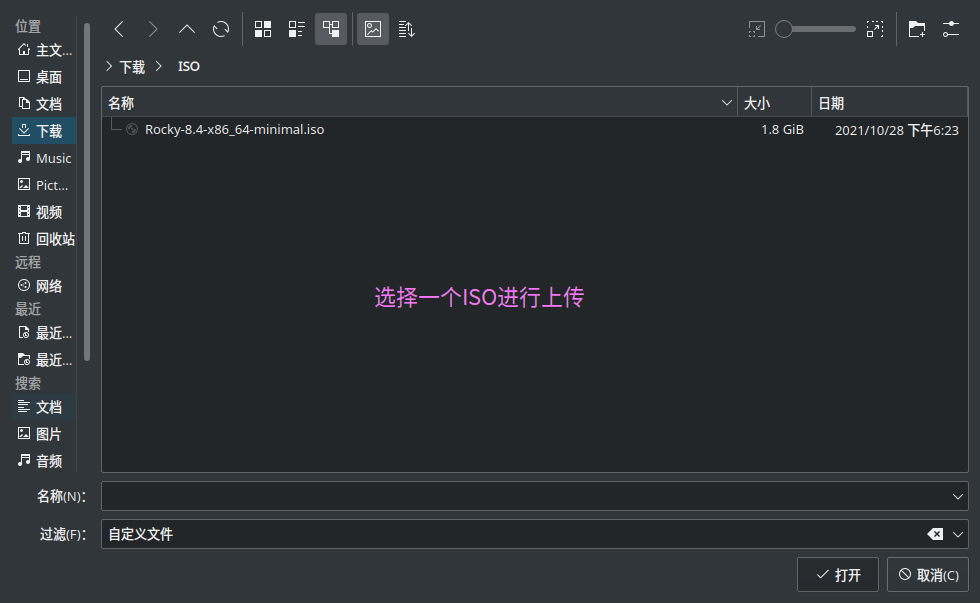The height and width of the screenshot is (603, 980).
Task: Expand the 名称 filename history dropdown
Action: pos(958,496)
